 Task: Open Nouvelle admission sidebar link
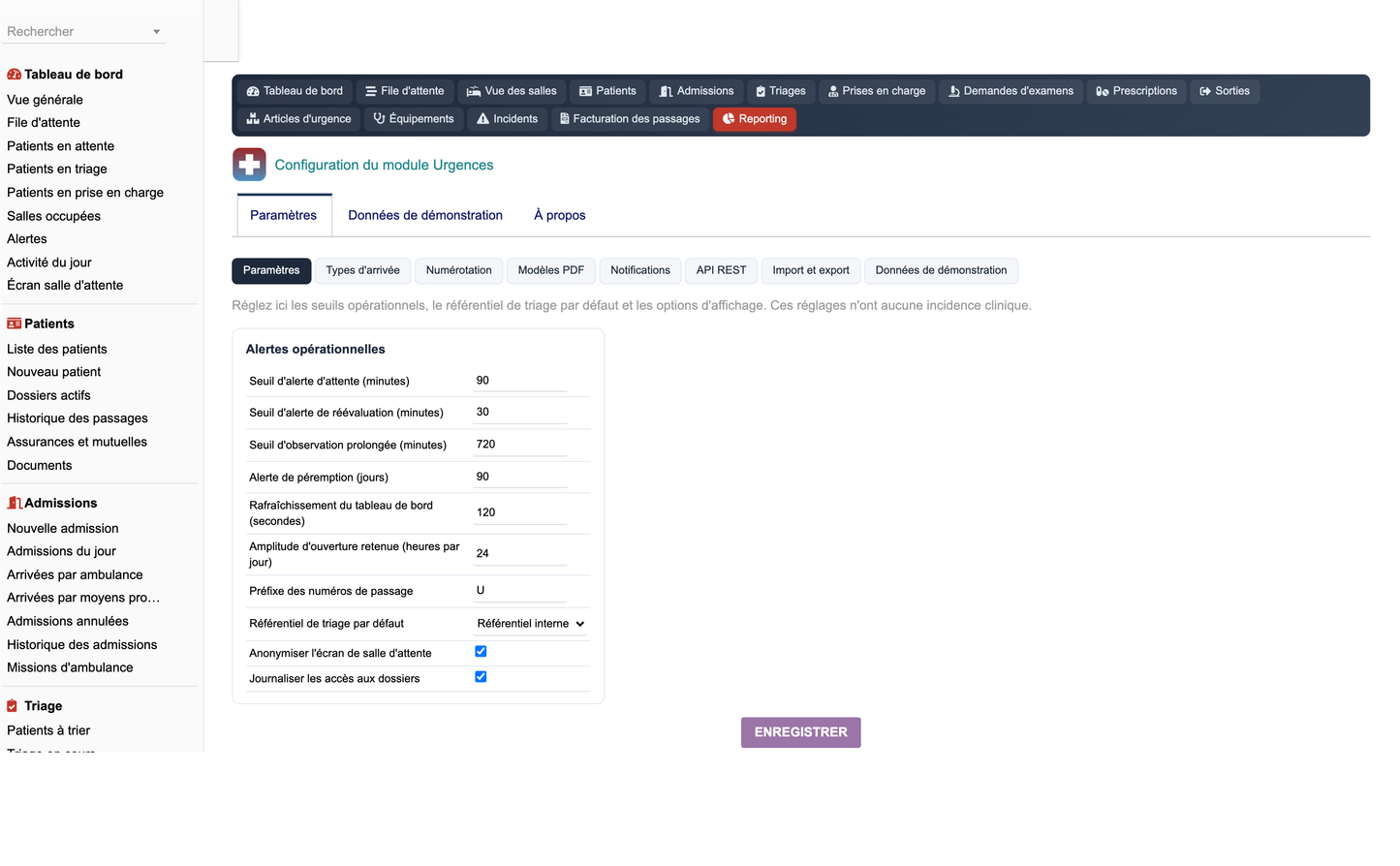[63, 528]
